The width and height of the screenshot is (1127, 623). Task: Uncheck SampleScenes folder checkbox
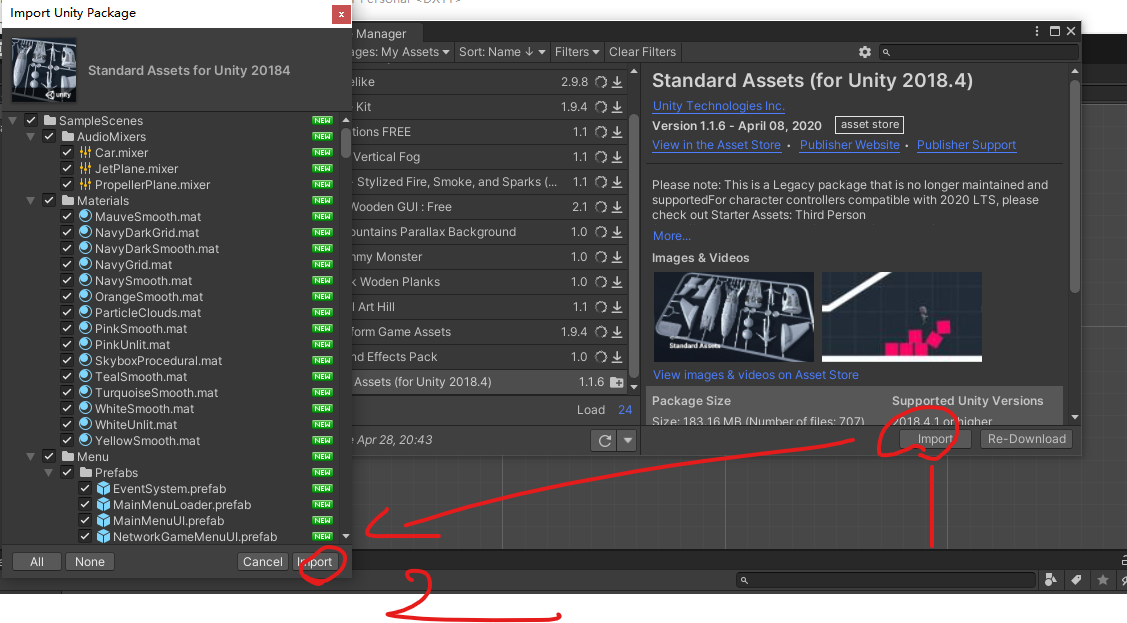coord(31,120)
